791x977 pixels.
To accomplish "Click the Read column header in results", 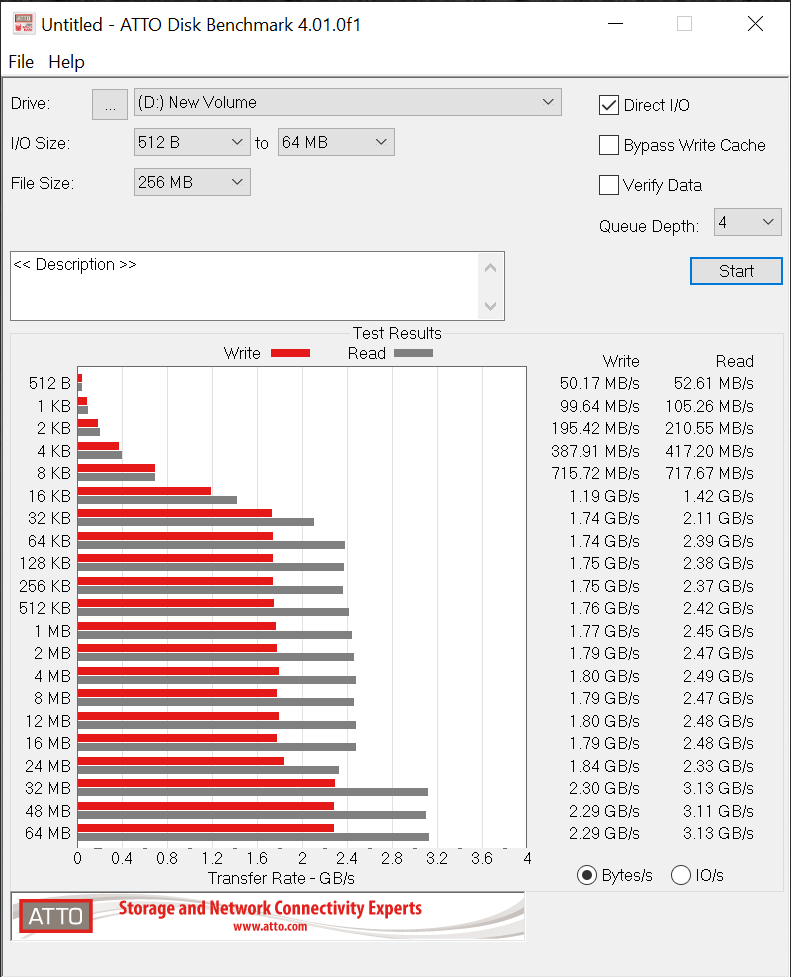I will [x=734, y=361].
